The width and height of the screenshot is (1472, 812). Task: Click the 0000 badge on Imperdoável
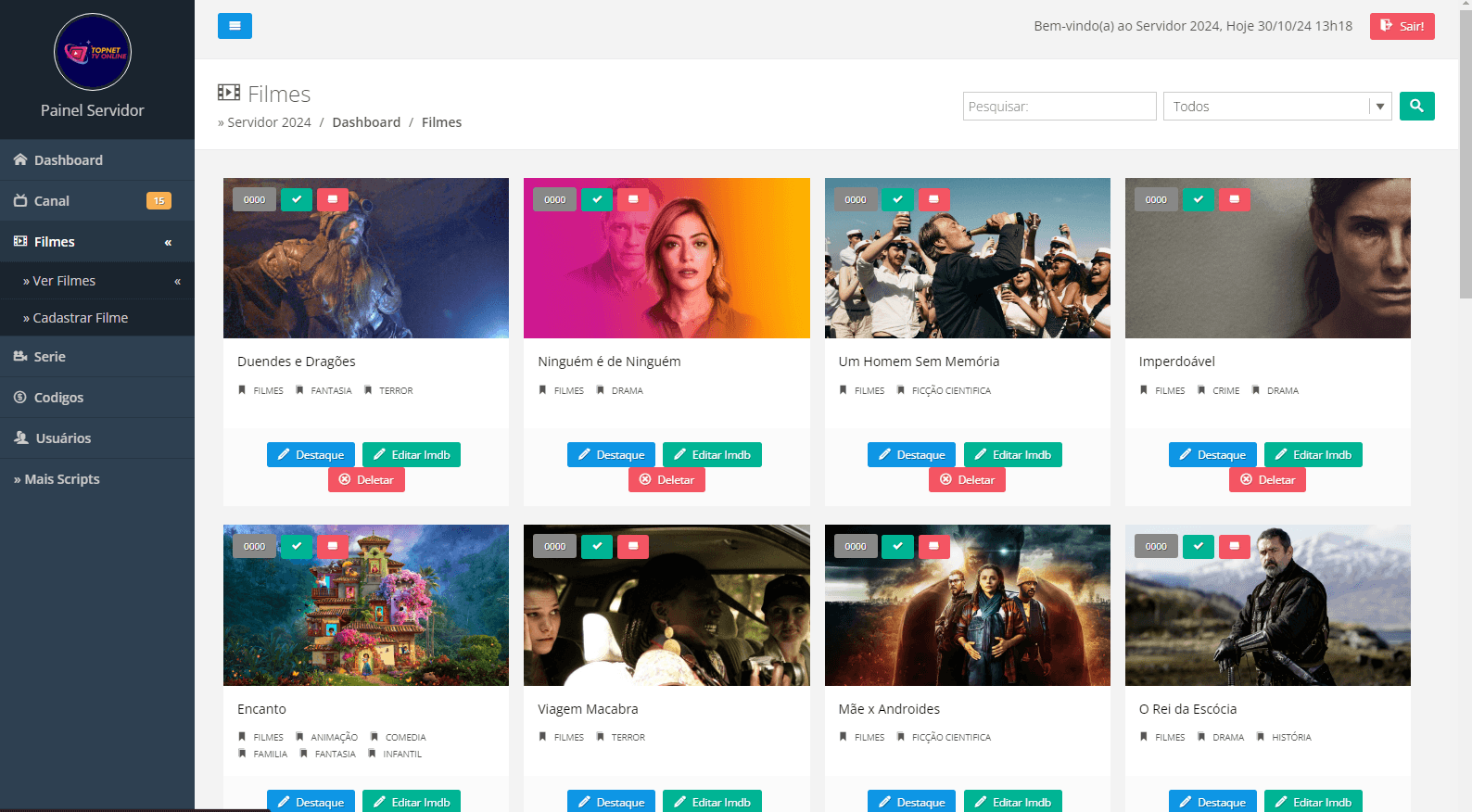click(1156, 199)
